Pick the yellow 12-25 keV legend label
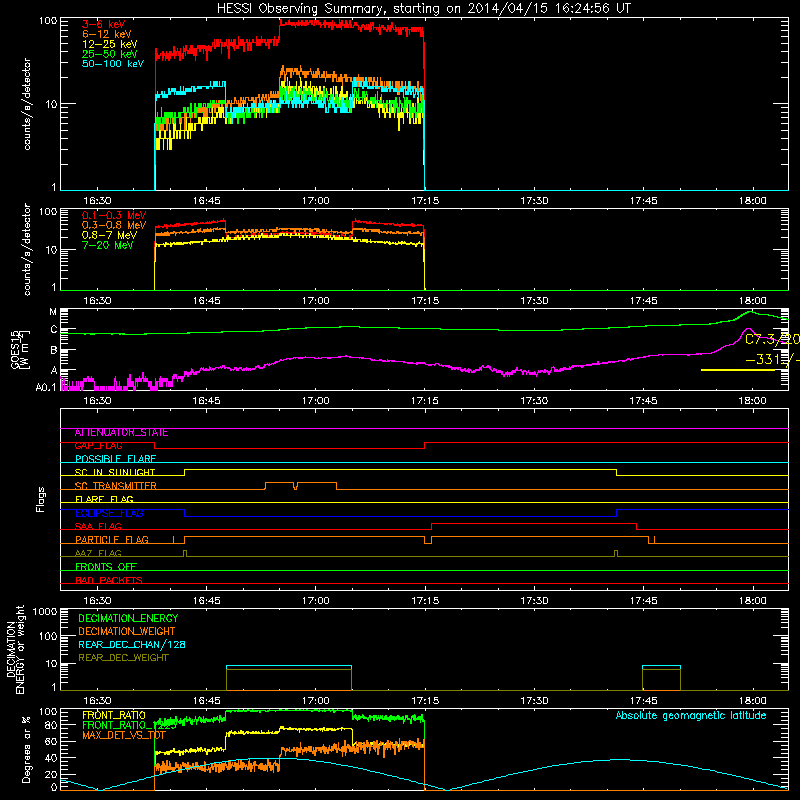Viewport: 800px width, 800px height. pyautogui.click(x=110, y=44)
